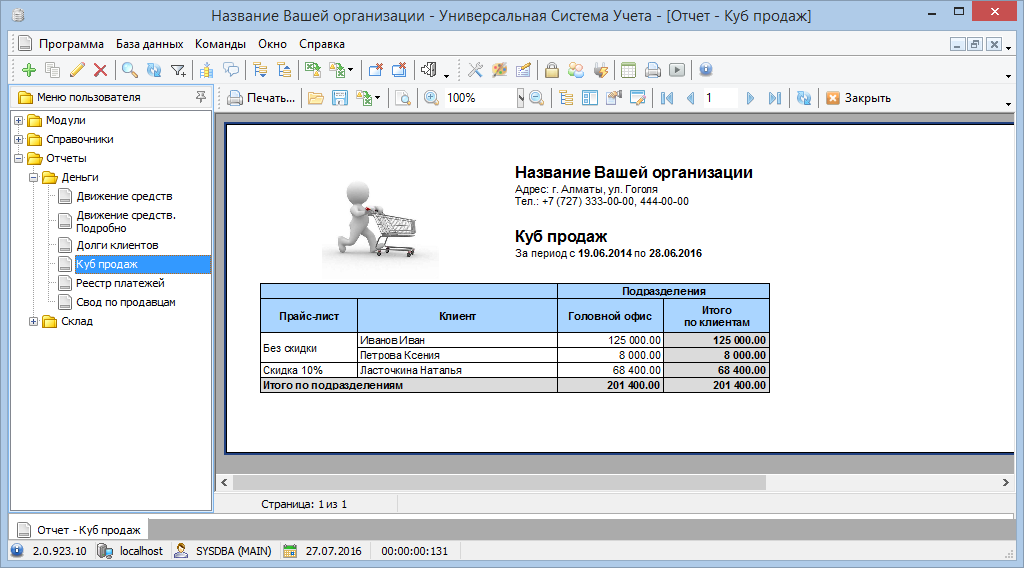1024x568 pixels.
Task: Expand the Склад folder node
Action: (x=34, y=321)
